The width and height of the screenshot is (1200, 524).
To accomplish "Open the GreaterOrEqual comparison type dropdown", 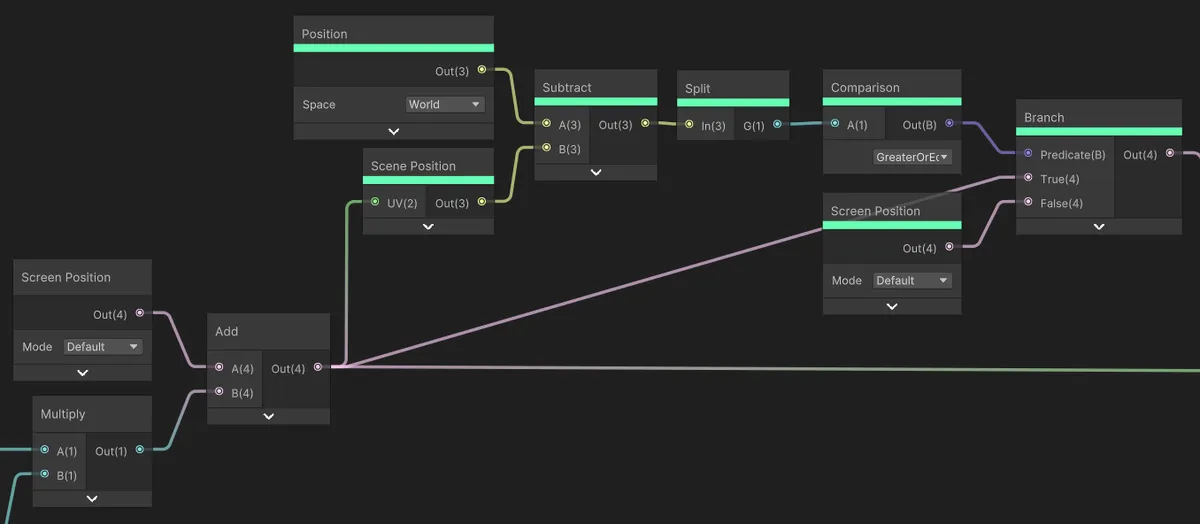I will pos(911,157).
